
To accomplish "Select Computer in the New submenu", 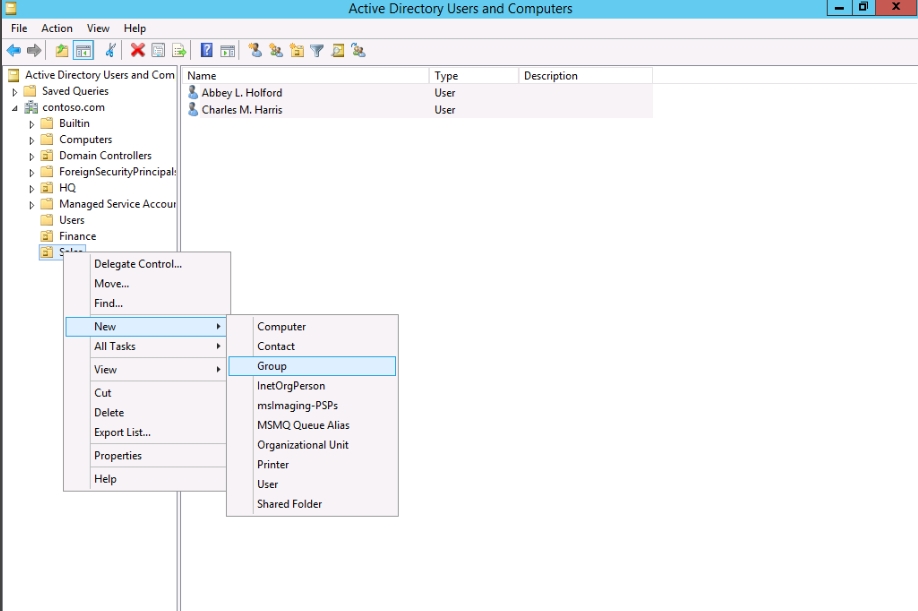I will [312, 327].
